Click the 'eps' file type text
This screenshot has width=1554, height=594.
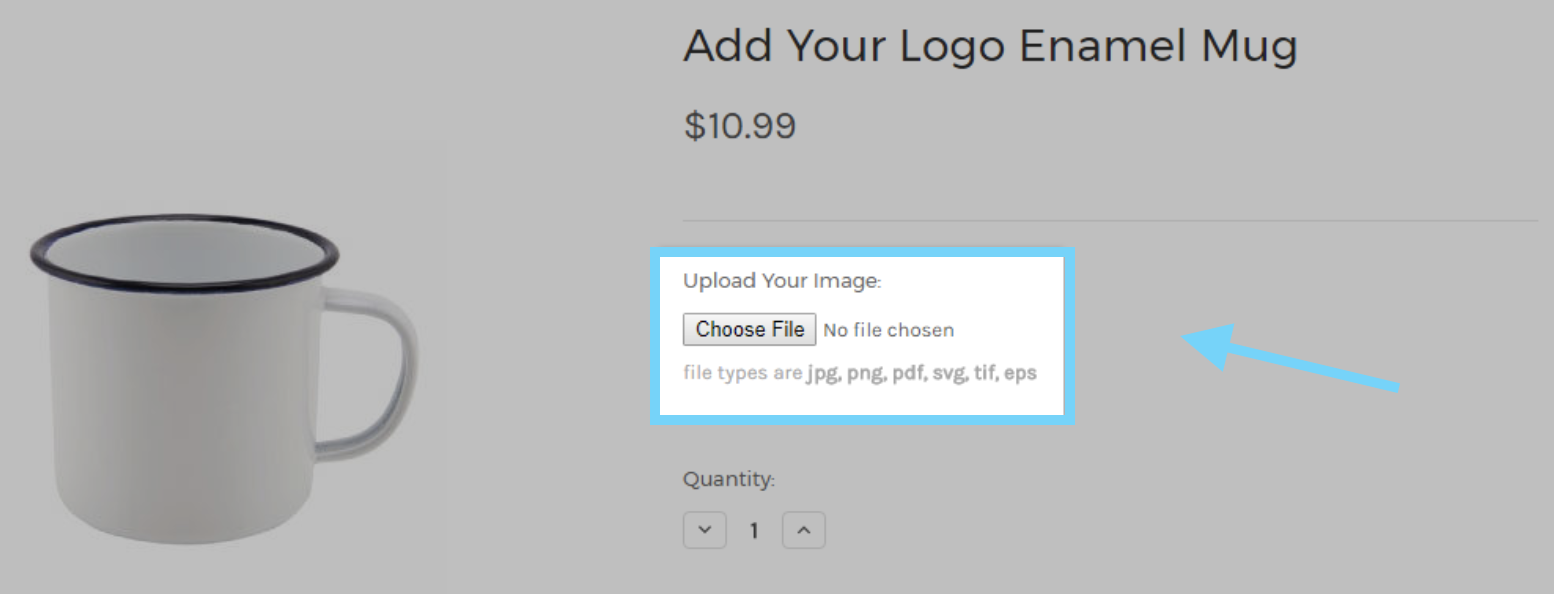pos(1020,374)
